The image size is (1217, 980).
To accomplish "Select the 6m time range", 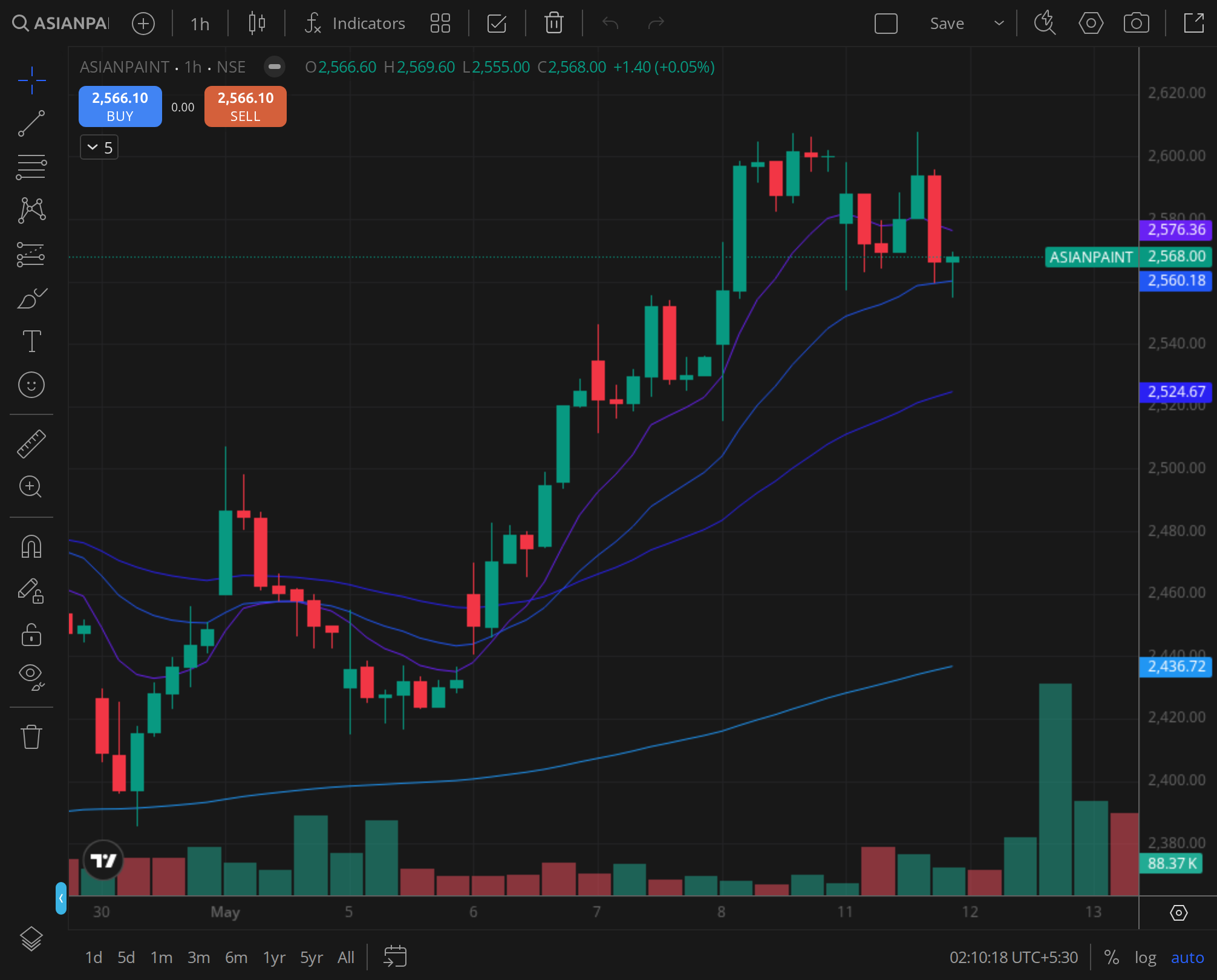I will [x=236, y=958].
